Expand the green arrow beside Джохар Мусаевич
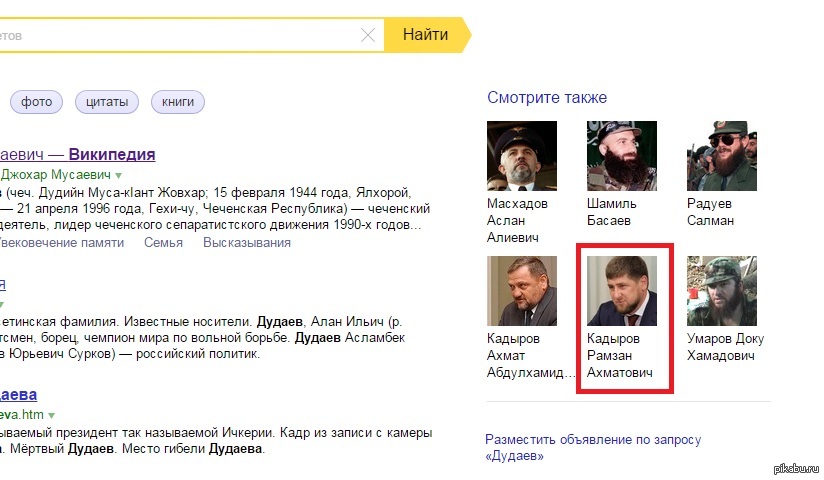The height and width of the screenshot is (480, 824). point(118,175)
